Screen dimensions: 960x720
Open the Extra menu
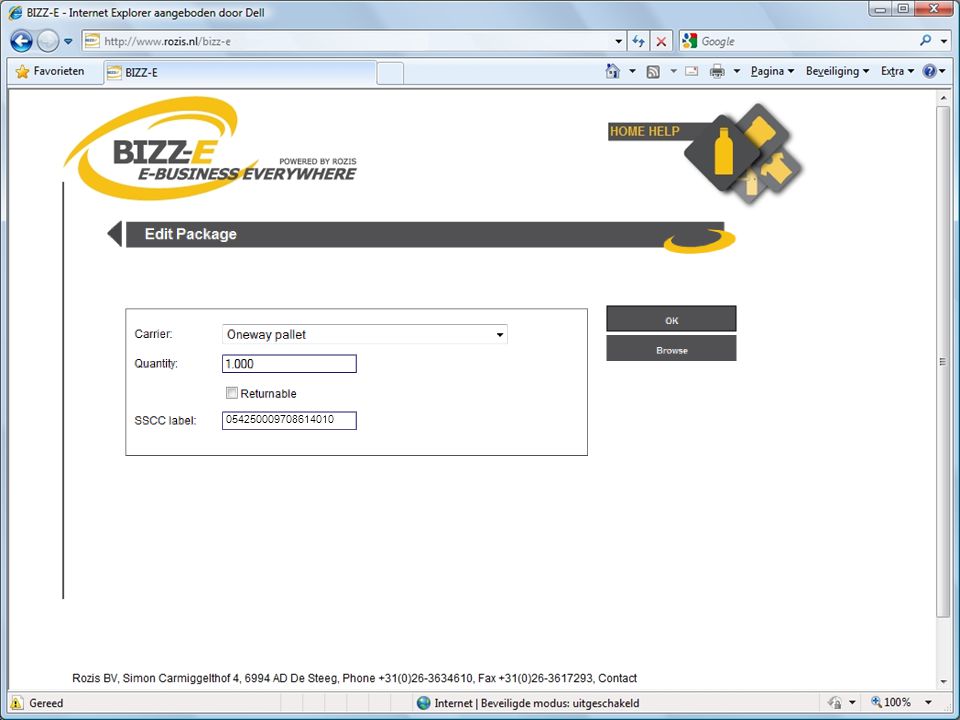click(897, 72)
